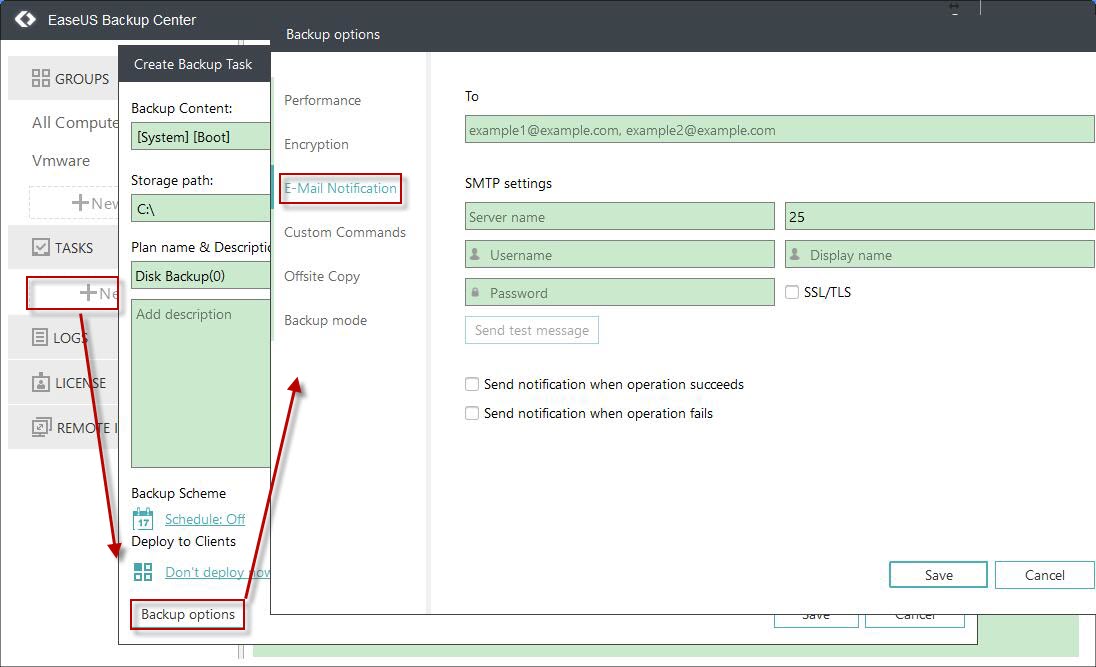Open LOGS from the sidebar
Image resolution: width=1096 pixels, height=667 pixels.
(40, 337)
